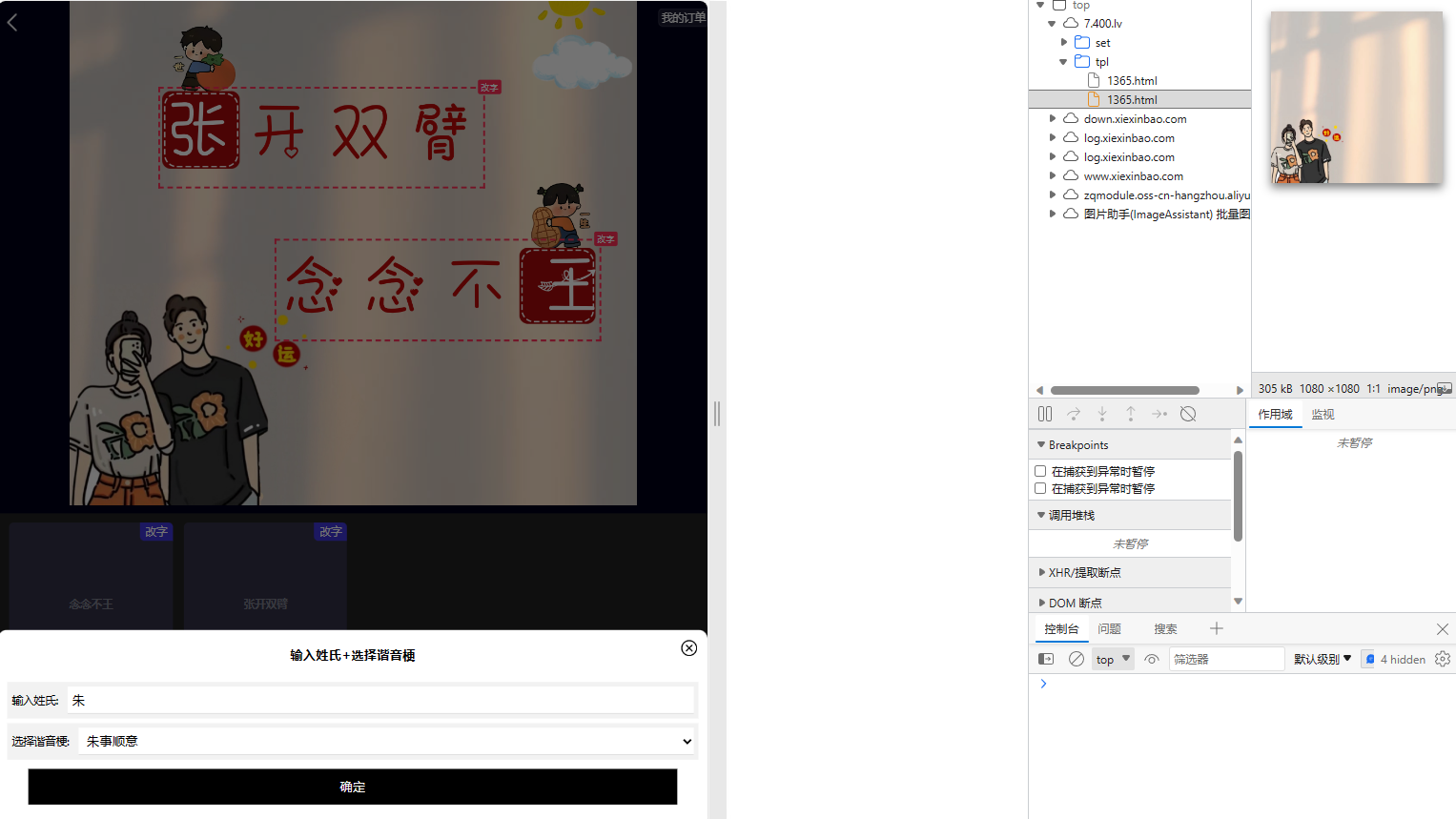Click the step over next function call icon

(1074, 414)
